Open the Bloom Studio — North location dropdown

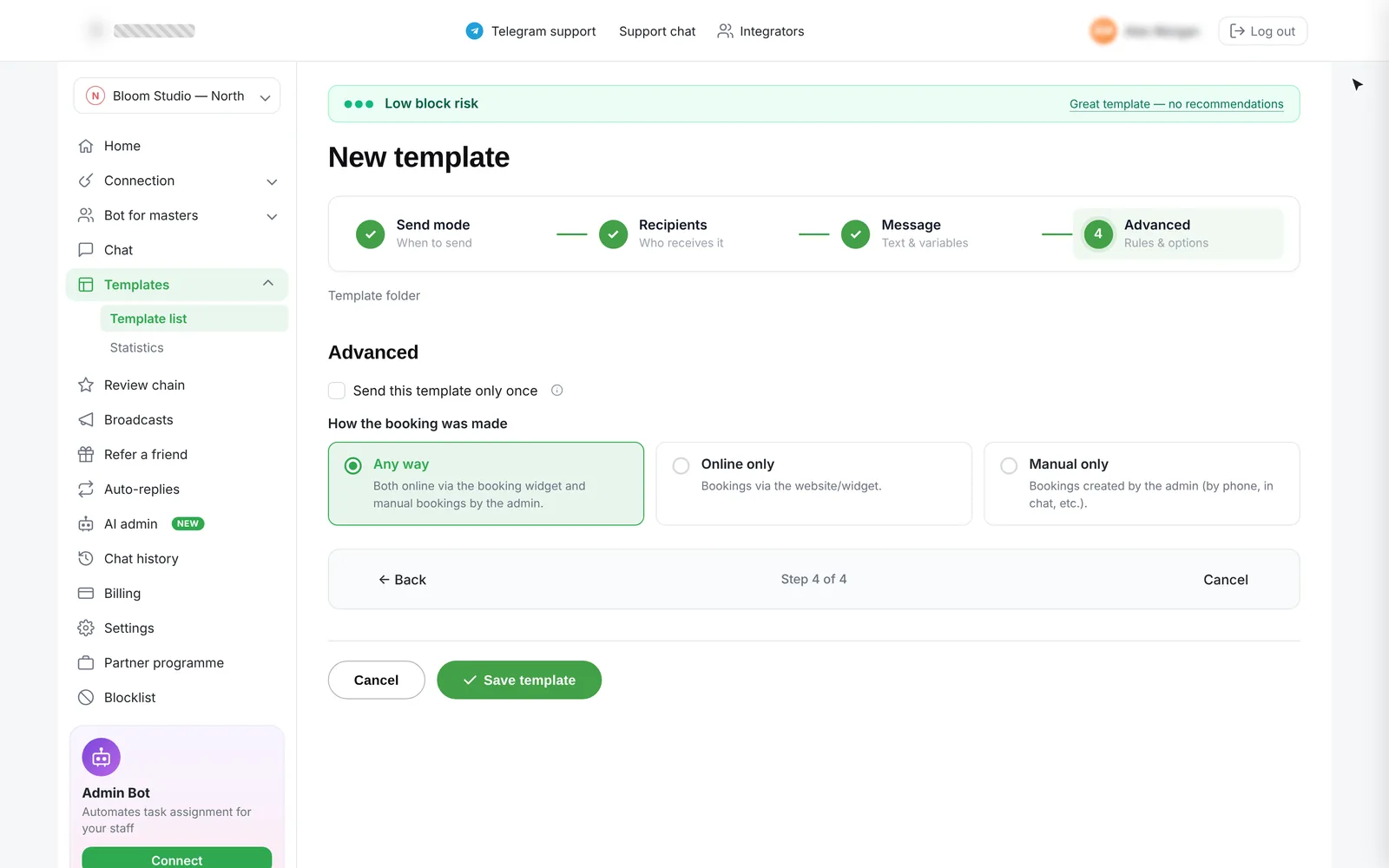pyautogui.click(x=177, y=96)
